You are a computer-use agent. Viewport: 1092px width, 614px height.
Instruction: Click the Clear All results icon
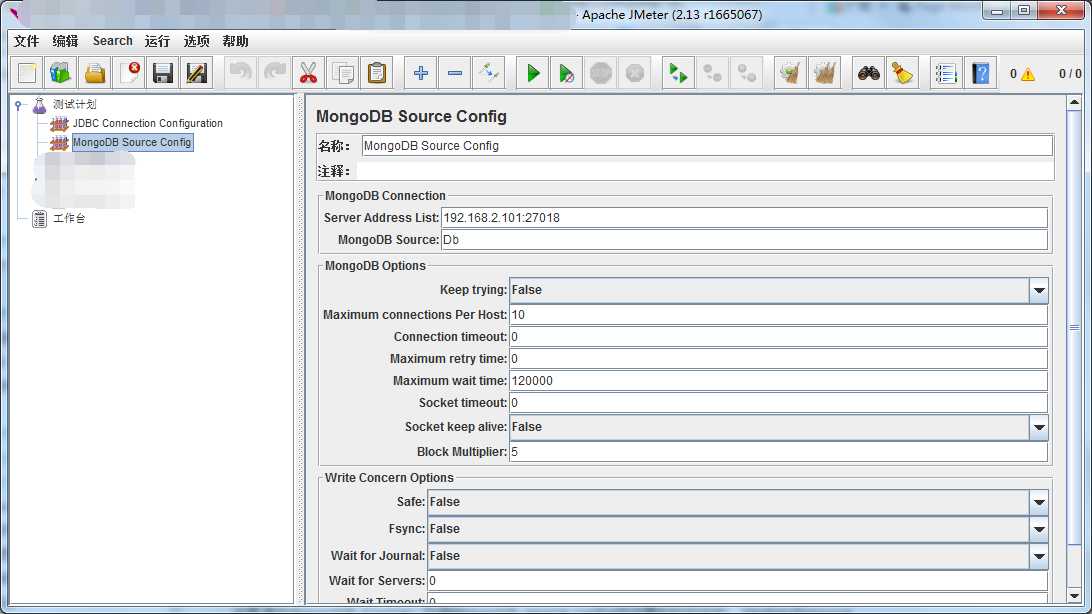click(x=825, y=73)
